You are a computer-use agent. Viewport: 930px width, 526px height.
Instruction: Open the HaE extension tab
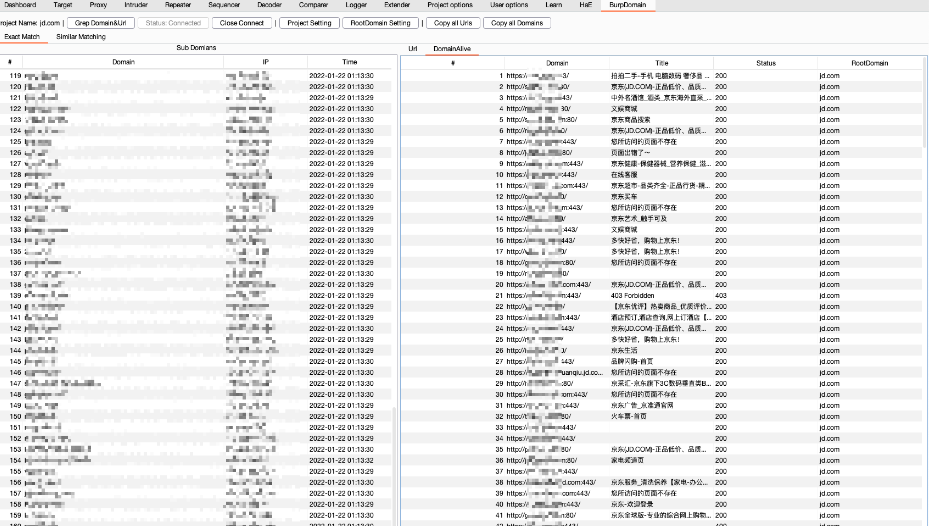click(584, 5)
